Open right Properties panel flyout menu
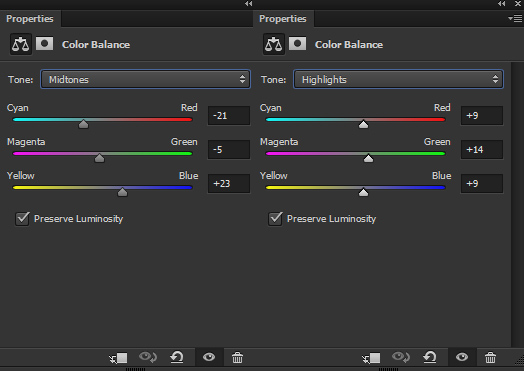 click(x=515, y=19)
